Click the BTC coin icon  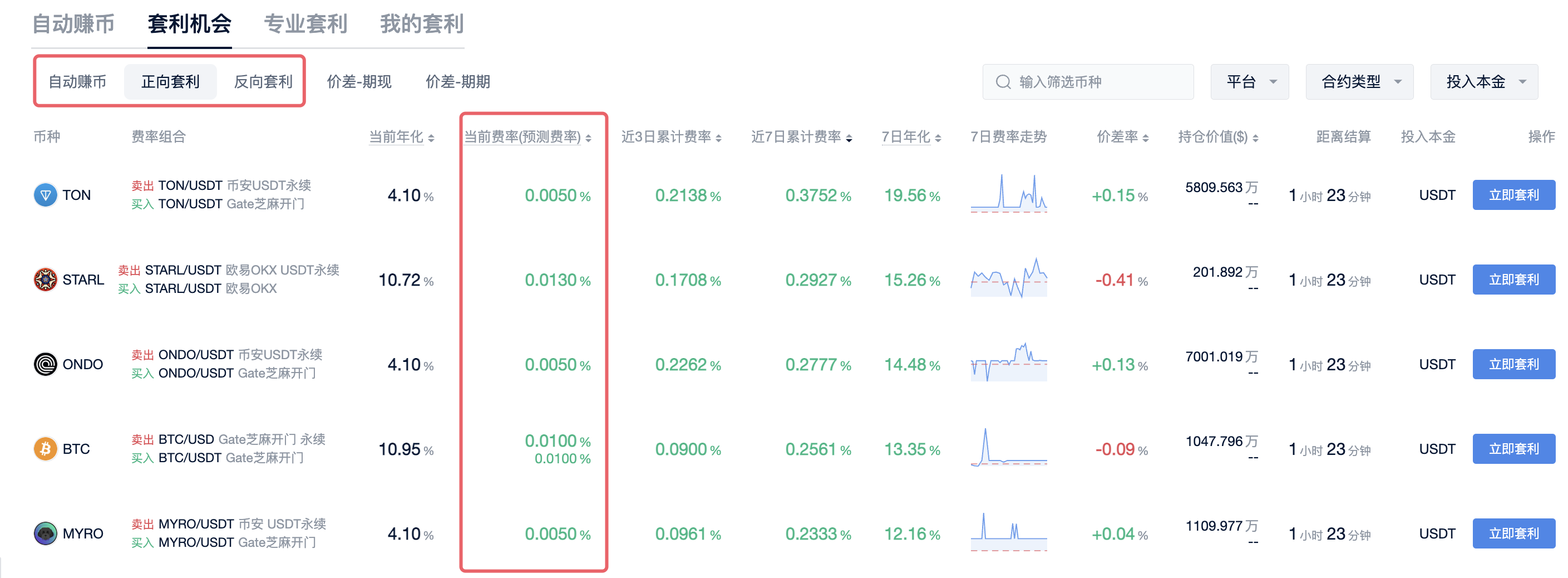45,449
